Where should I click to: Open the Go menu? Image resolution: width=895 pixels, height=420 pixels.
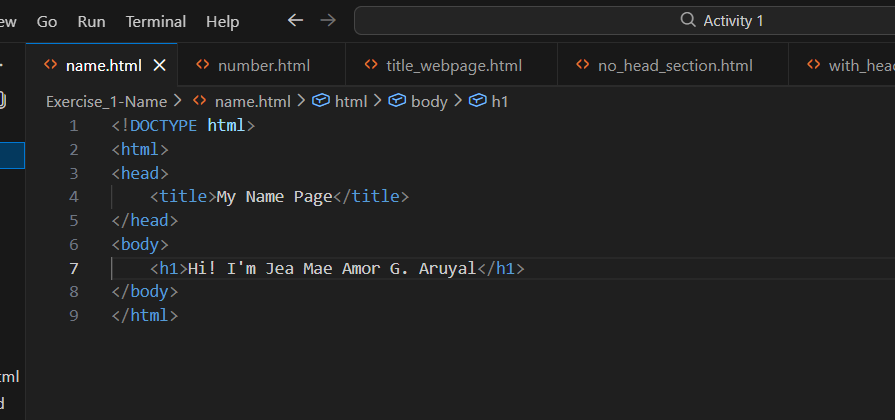tap(47, 21)
